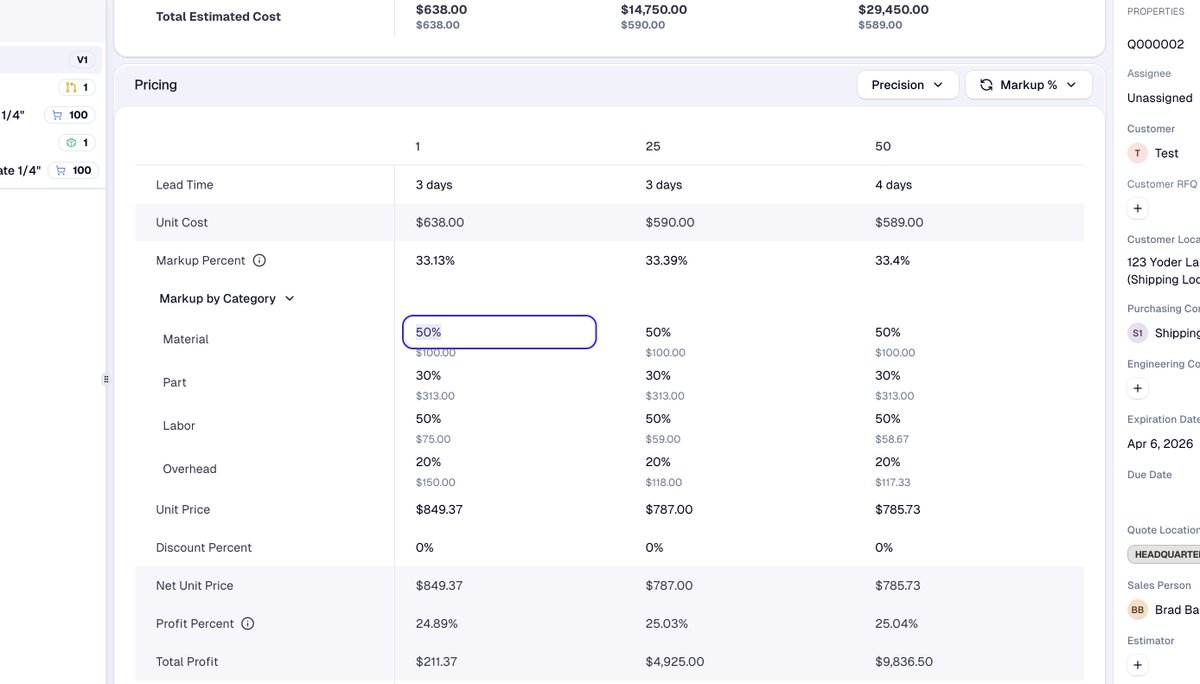Click Markup Percent 33.13% value
Screen dimensions: 1200x684
(x=435, y=261)
